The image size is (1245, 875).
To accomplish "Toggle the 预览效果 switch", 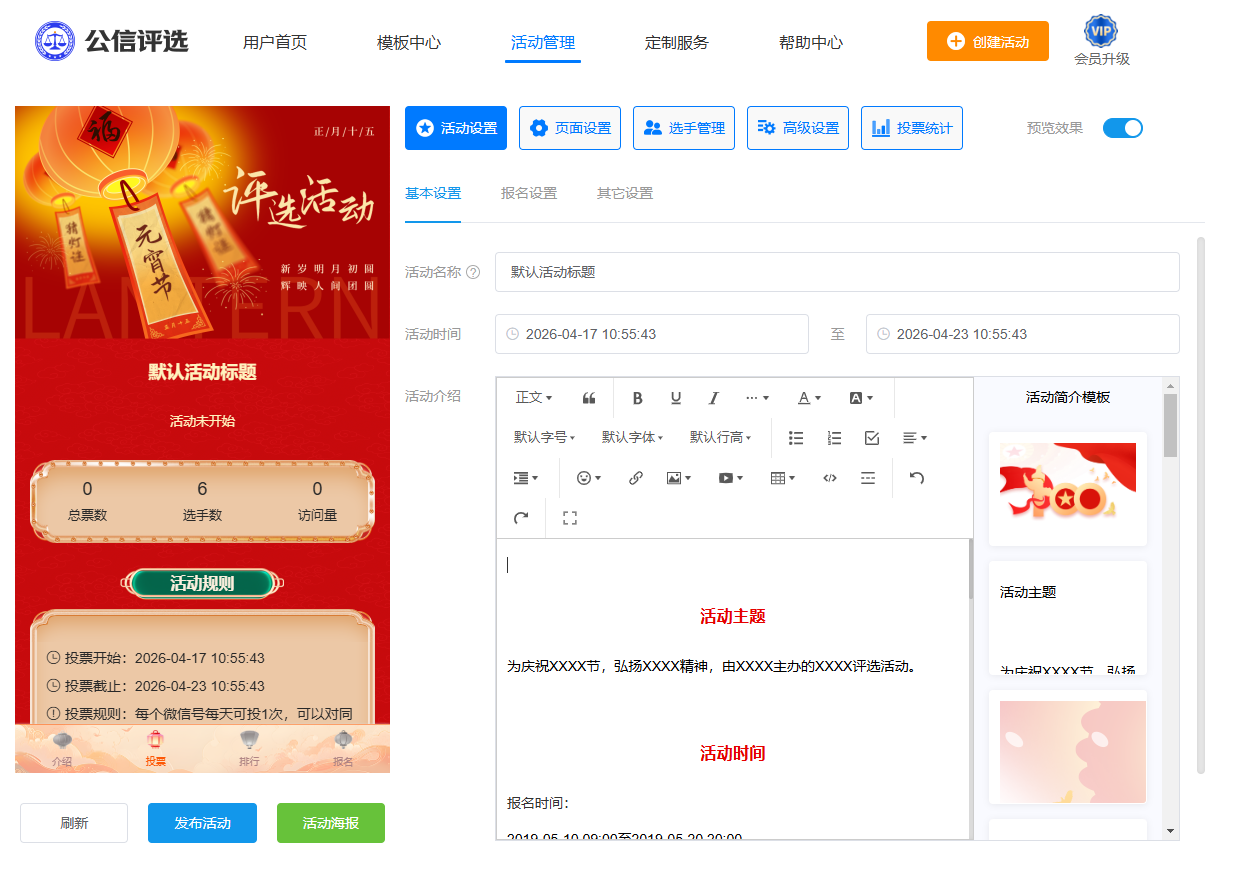I will (x=1122, y=128).
